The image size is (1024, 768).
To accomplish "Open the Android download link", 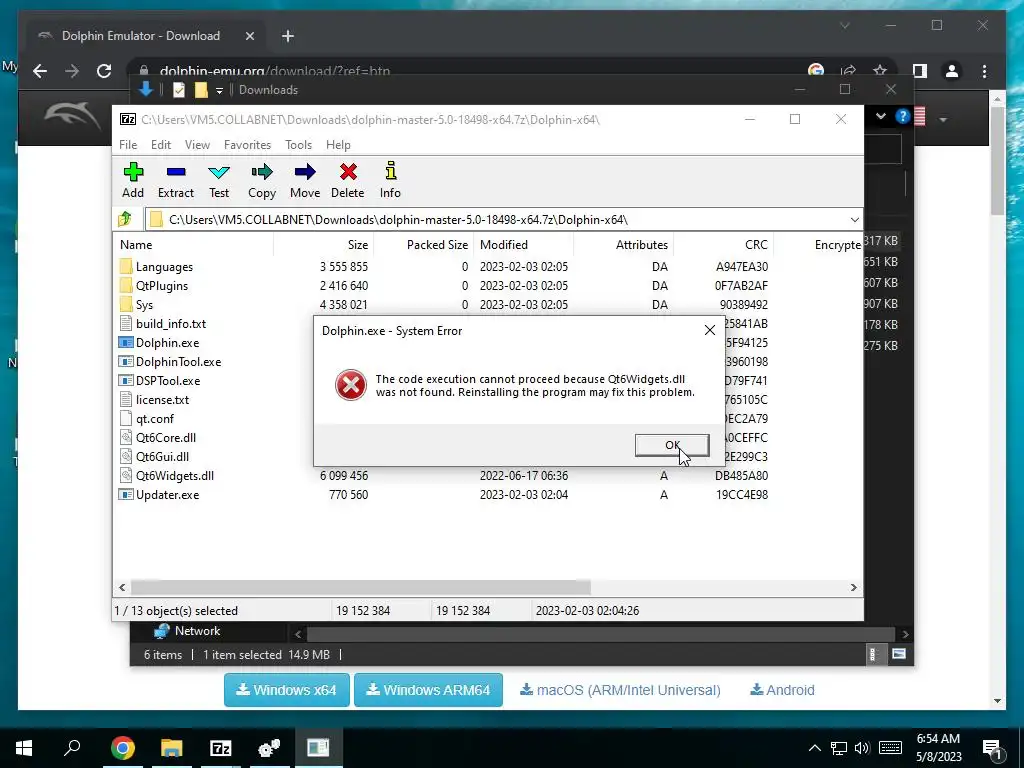I will pyautogui.click(x=782, y=690).
